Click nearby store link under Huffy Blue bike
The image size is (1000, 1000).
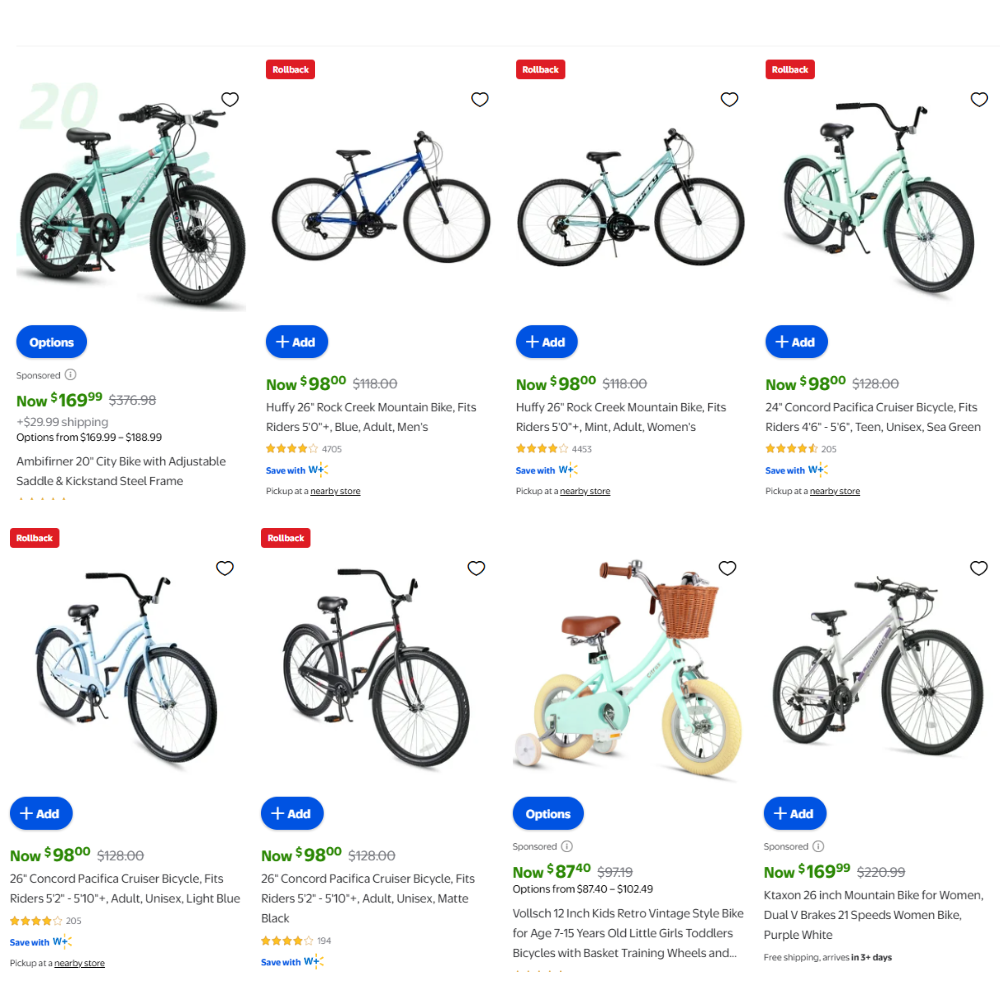point(335,491)
